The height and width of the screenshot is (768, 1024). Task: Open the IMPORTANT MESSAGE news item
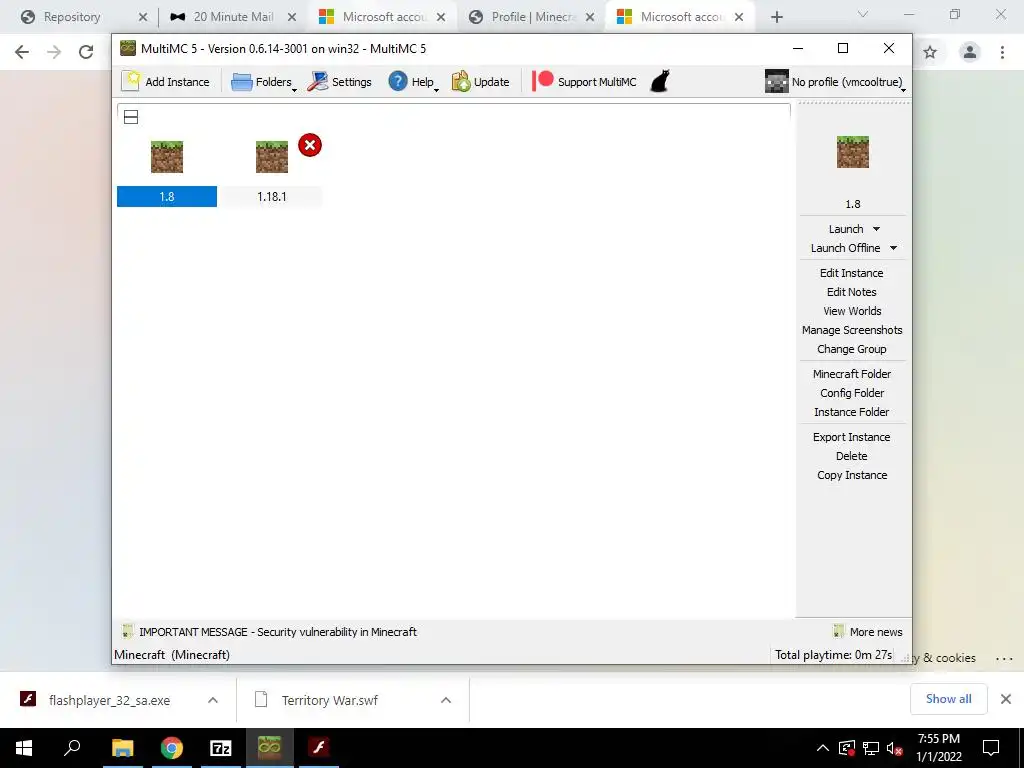point(269,632)
